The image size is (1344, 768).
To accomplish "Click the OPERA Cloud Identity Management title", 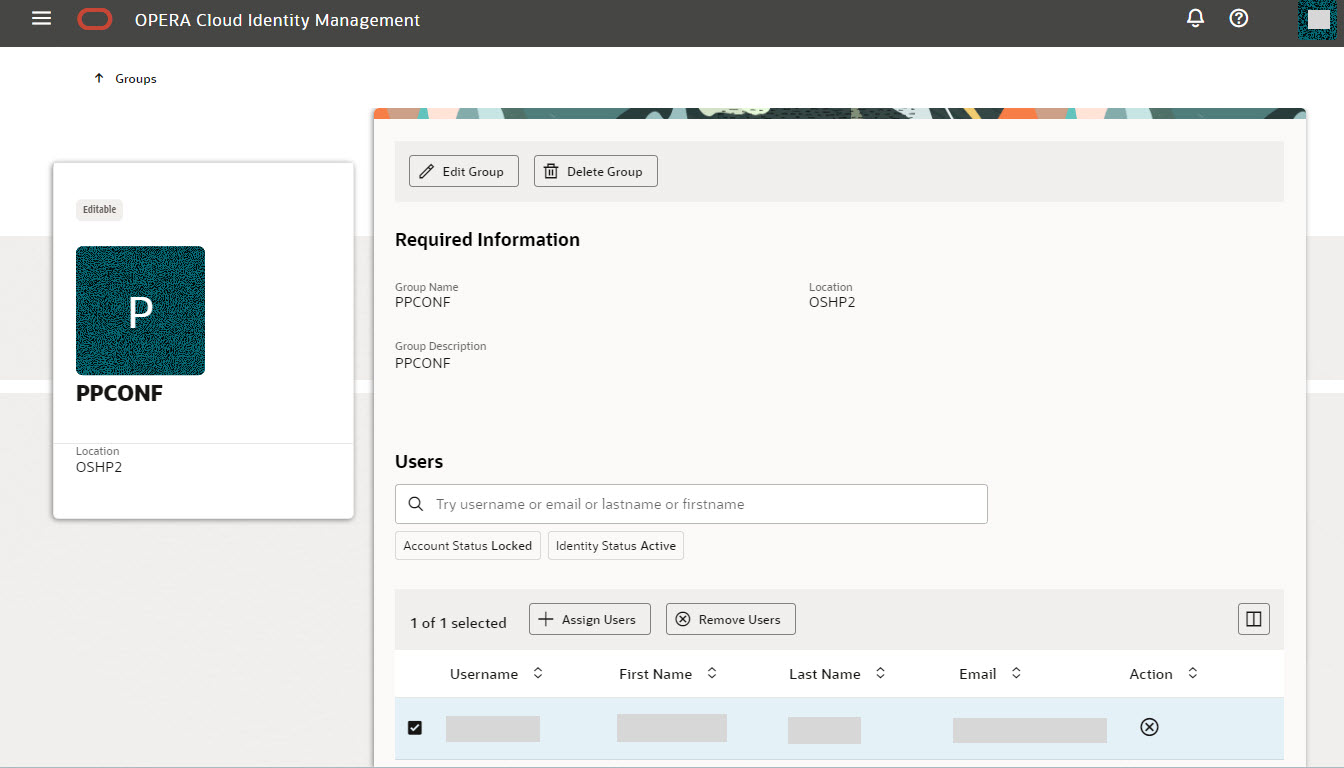I will (275, 19).
